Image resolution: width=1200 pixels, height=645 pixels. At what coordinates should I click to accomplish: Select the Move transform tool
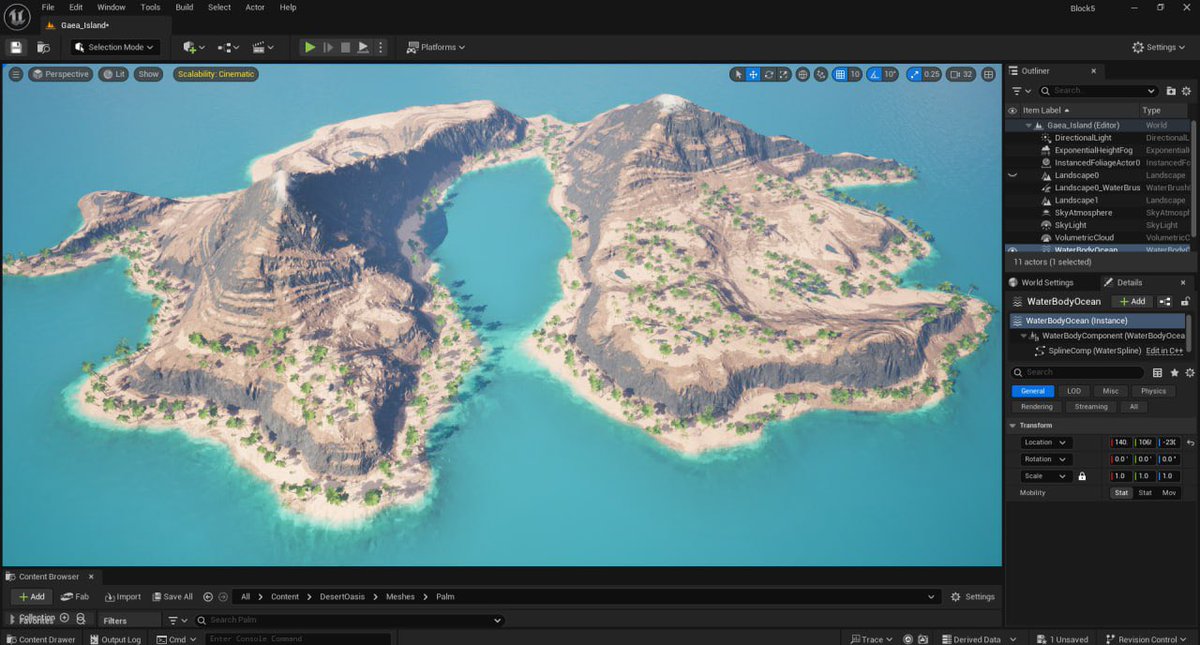(x=752, y=74)
